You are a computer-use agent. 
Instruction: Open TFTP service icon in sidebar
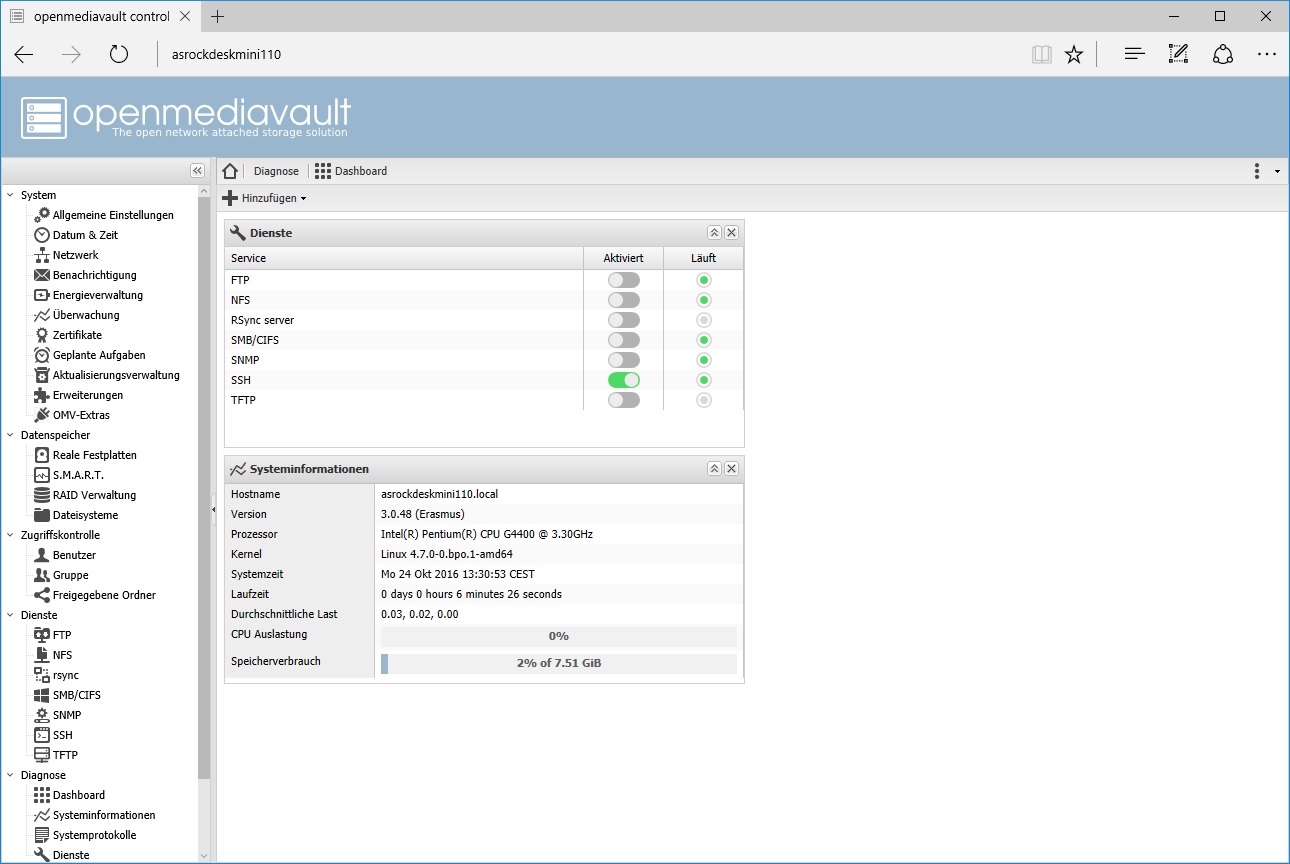(42, 755)
